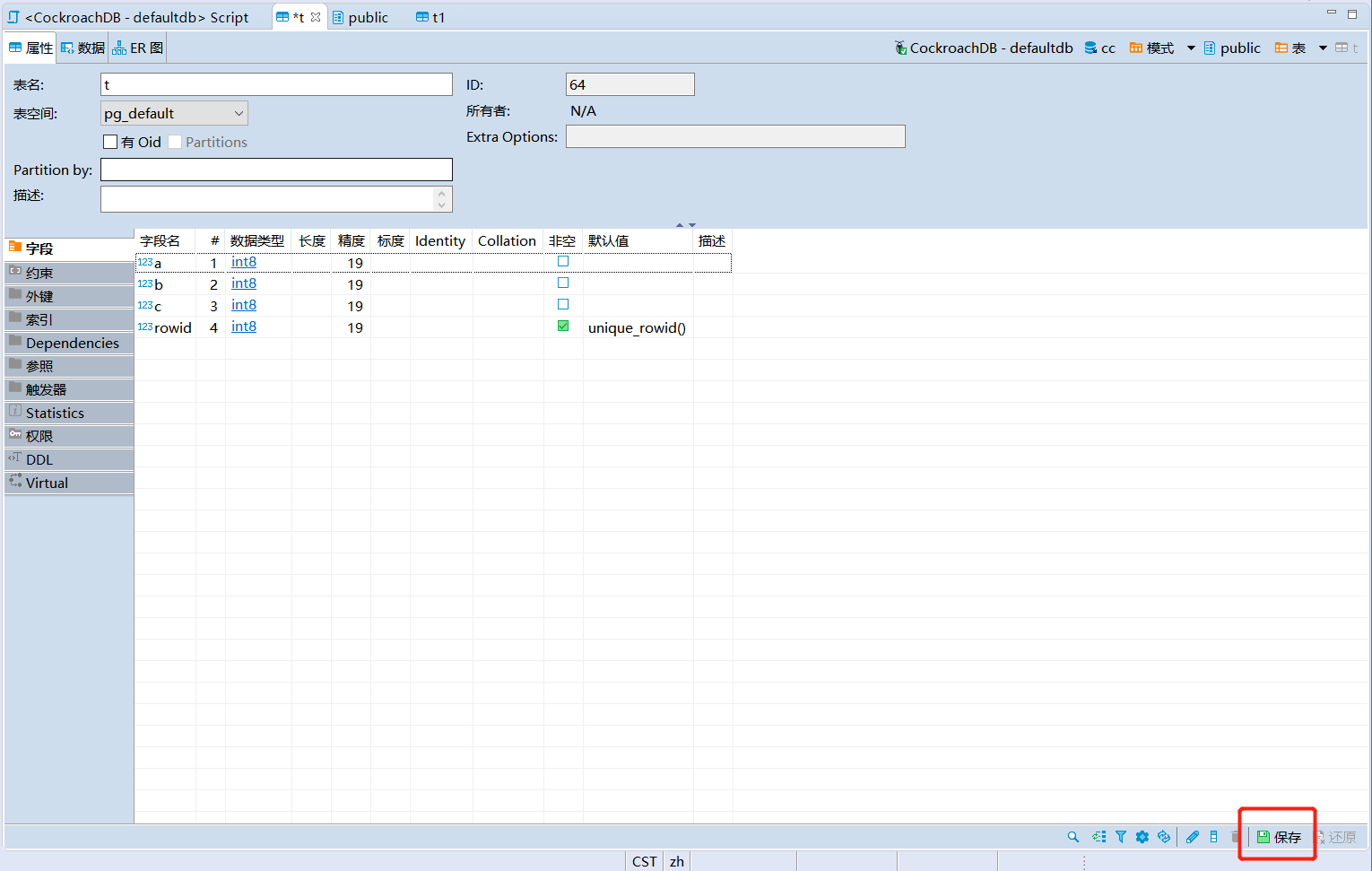Viewport: 1372px width, 871px height.
Task: Switch to the ER 图 tab
Action: [138, 48]
